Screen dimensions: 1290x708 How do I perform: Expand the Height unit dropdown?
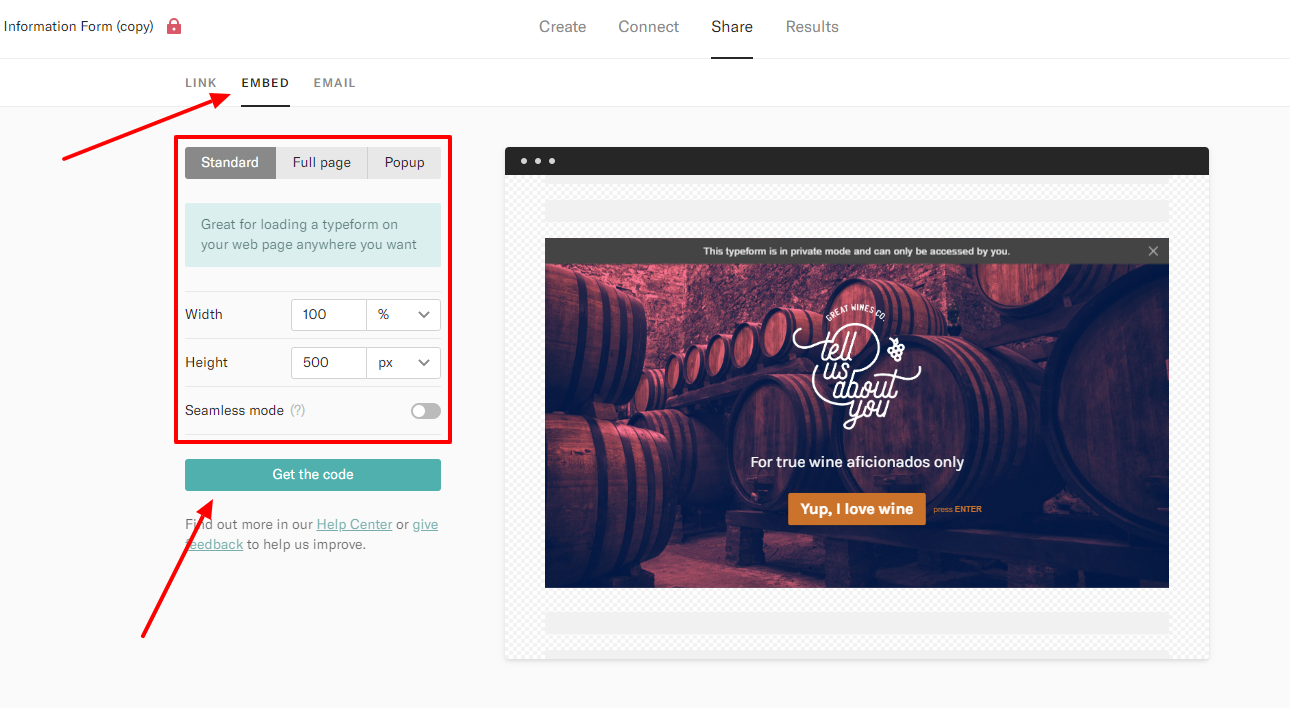pyautogui.click(x=403, y=362)
